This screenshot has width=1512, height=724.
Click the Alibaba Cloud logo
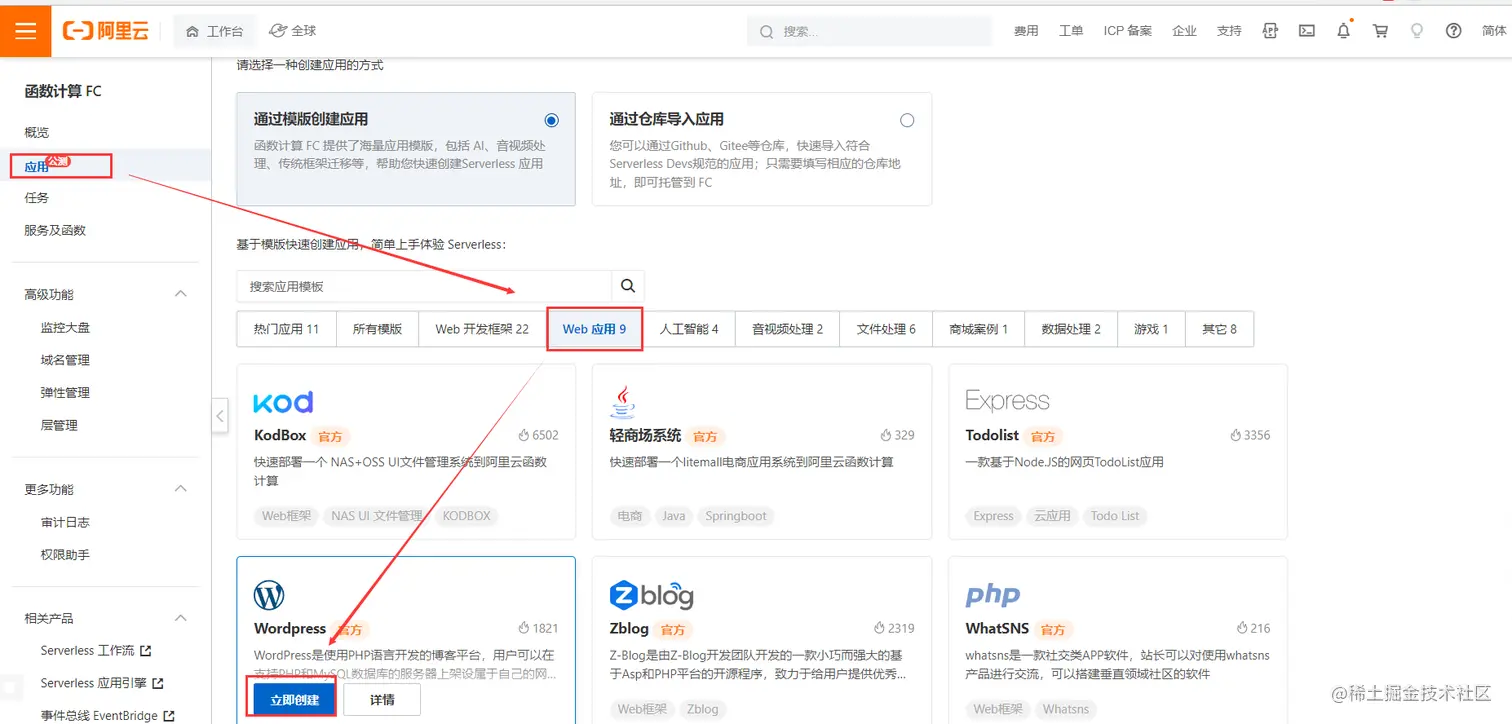pos(106,30)
